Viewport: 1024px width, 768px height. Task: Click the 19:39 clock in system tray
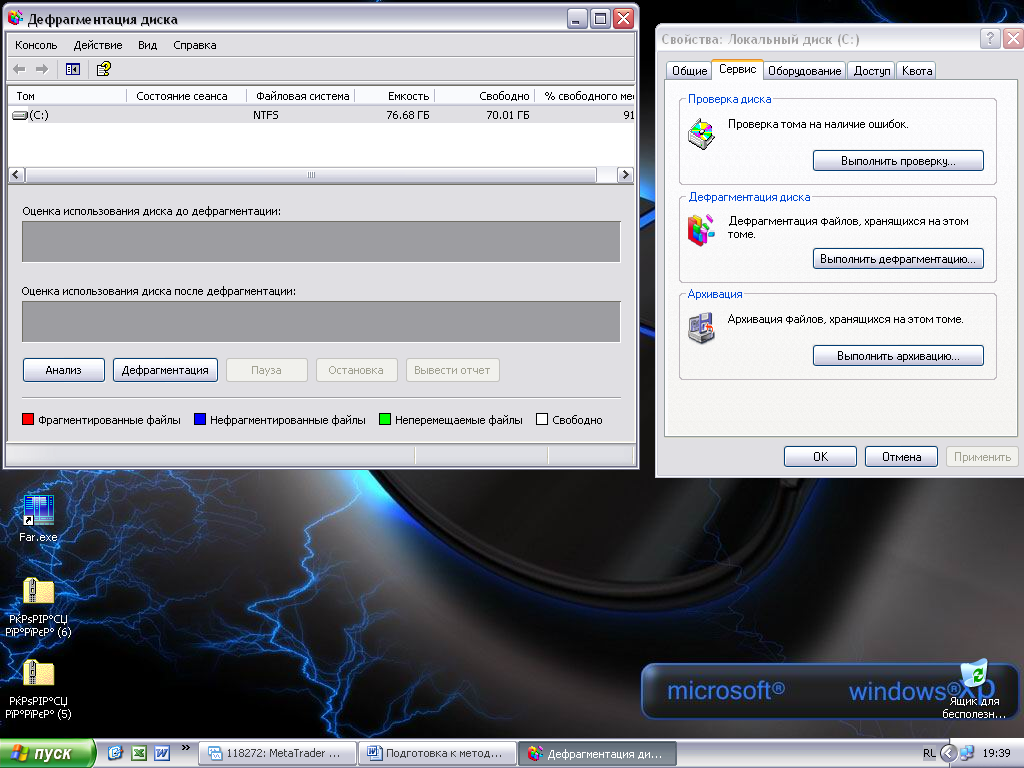point(996,754)
